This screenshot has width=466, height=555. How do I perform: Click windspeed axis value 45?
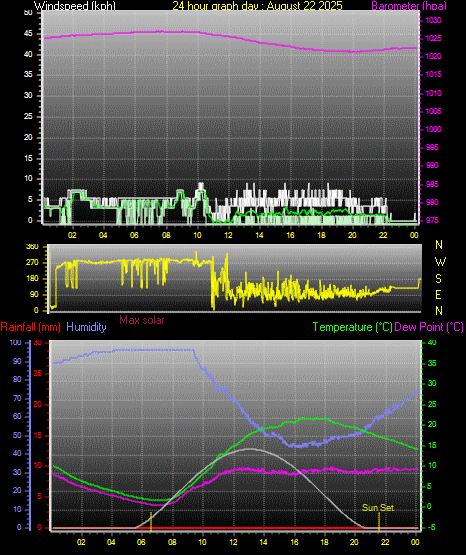click(28, 34)
